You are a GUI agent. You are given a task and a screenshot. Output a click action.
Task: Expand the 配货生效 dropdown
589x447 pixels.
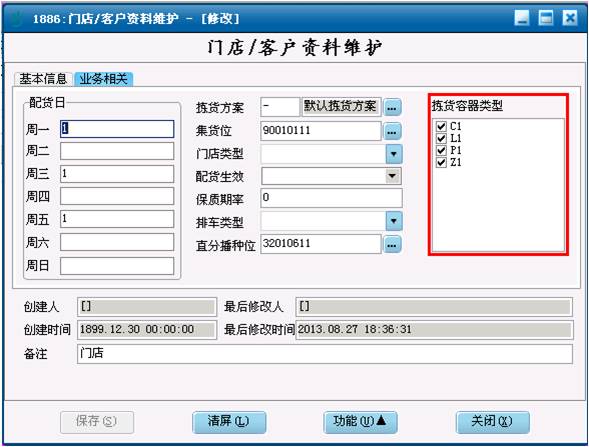393,176
